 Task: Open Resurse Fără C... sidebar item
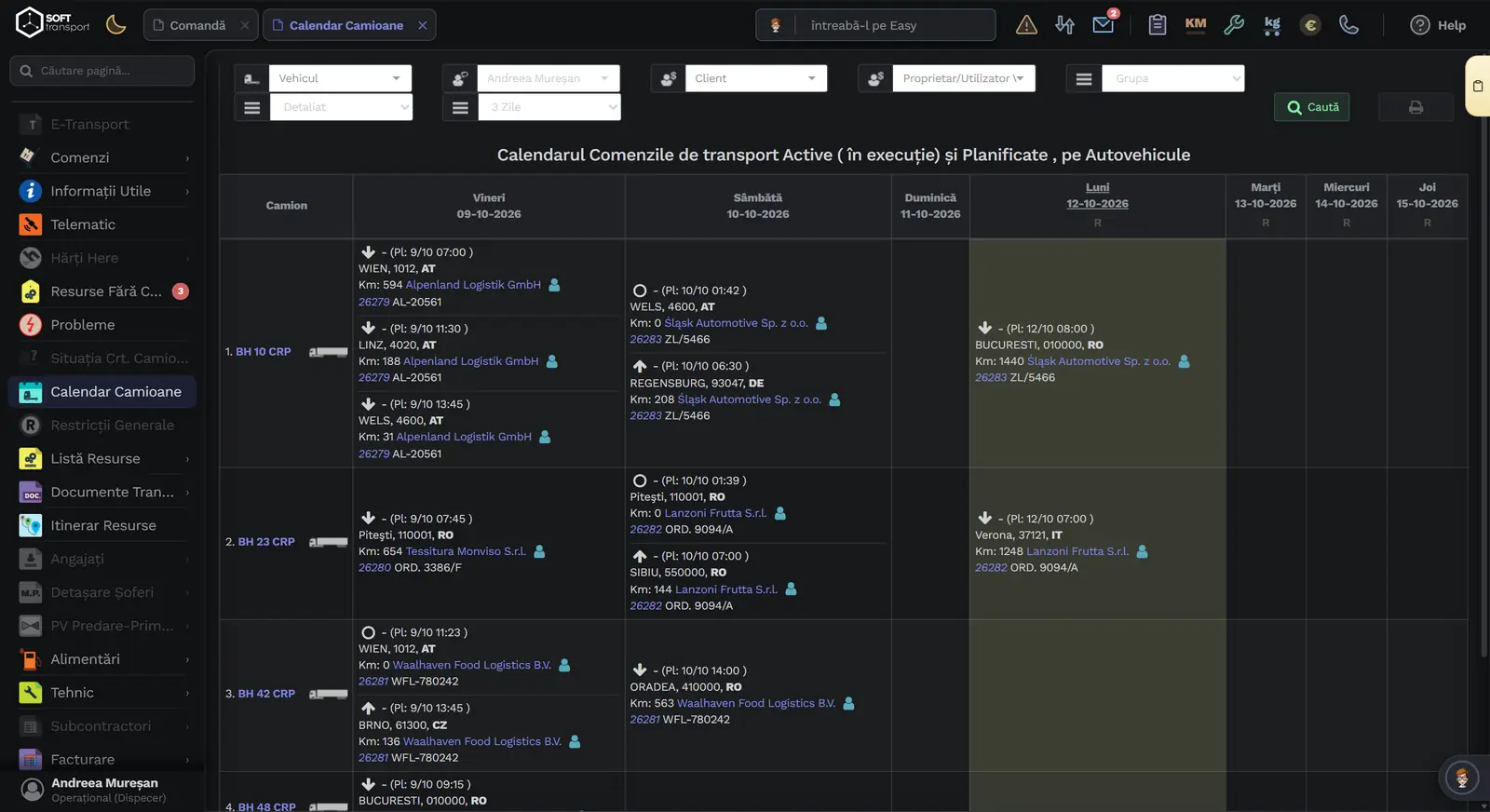pos(102,291)
